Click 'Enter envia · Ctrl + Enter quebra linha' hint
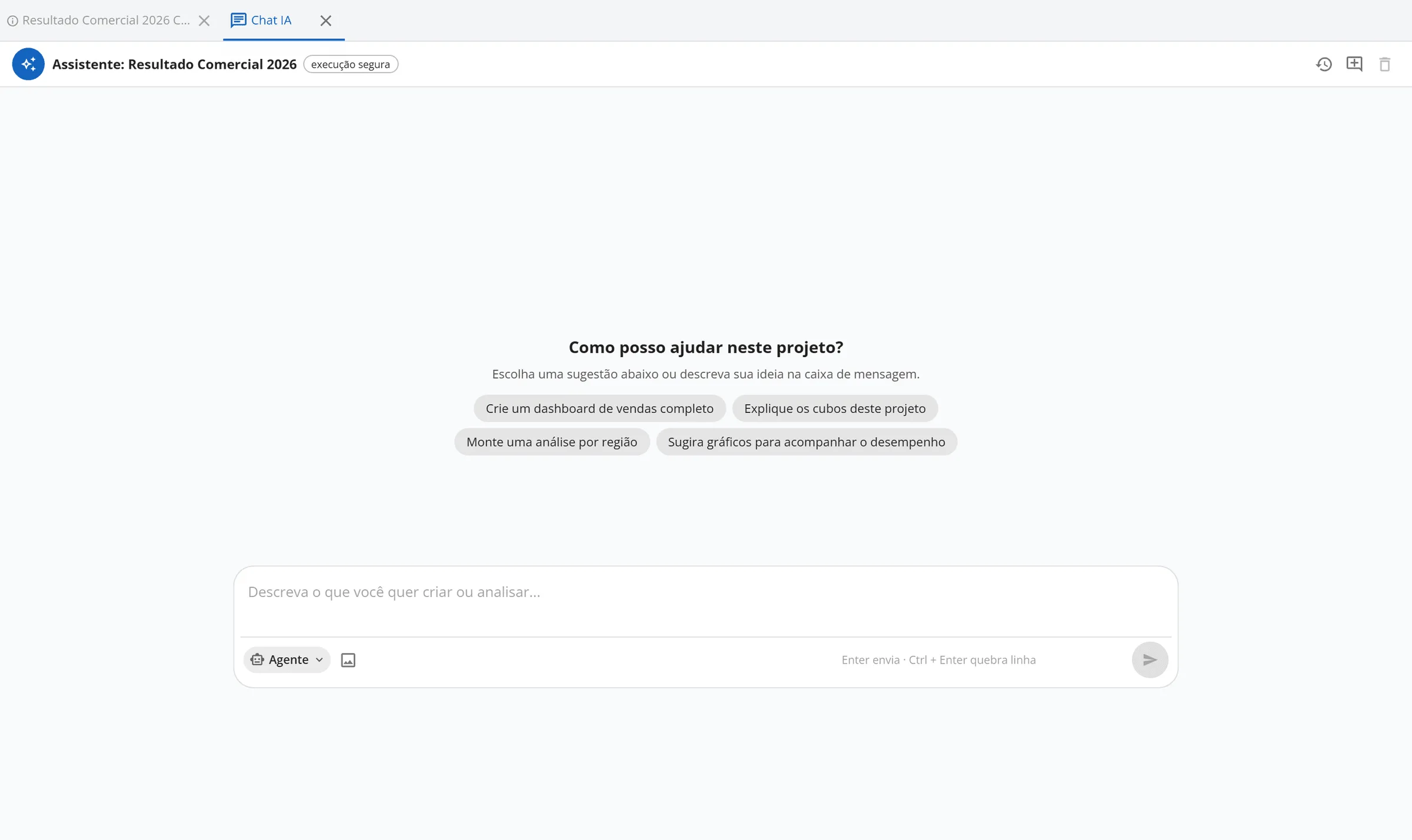 coord(939,660)
